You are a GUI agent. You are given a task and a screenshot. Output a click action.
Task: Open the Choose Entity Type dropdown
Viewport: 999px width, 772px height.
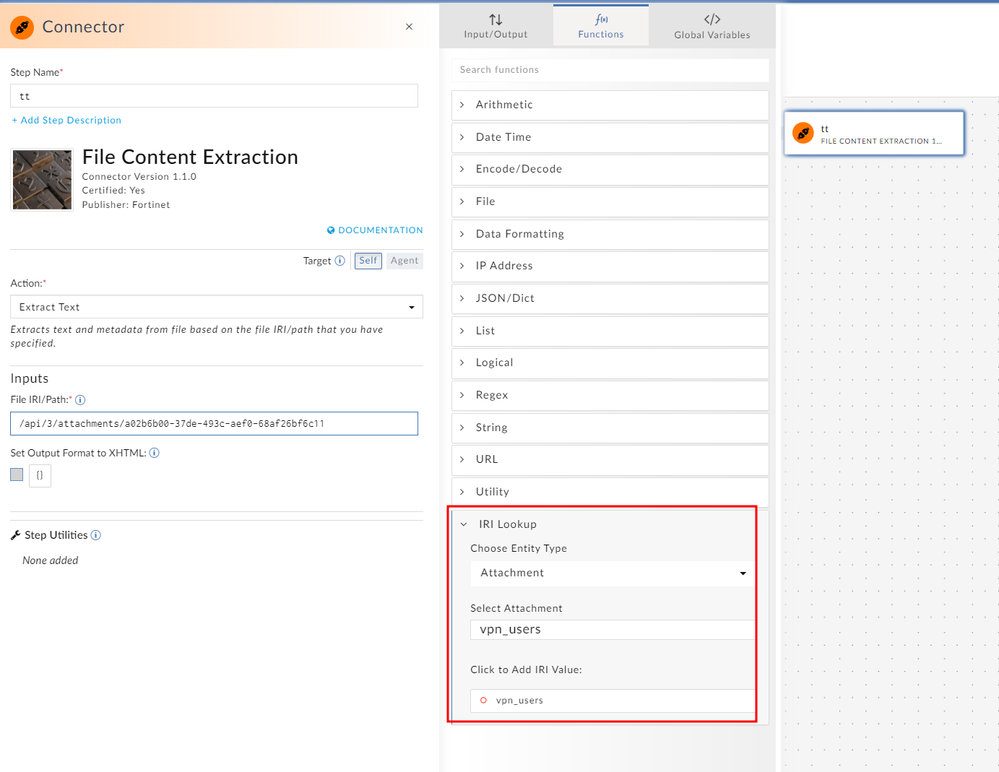coord(612,573)
